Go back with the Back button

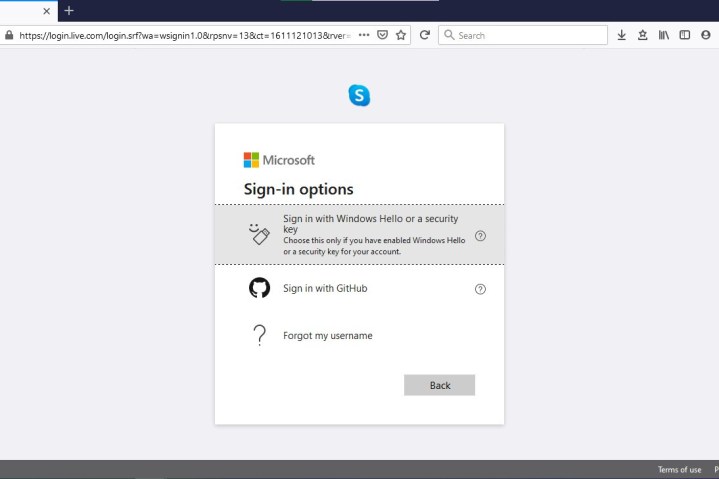click(439, 385)
